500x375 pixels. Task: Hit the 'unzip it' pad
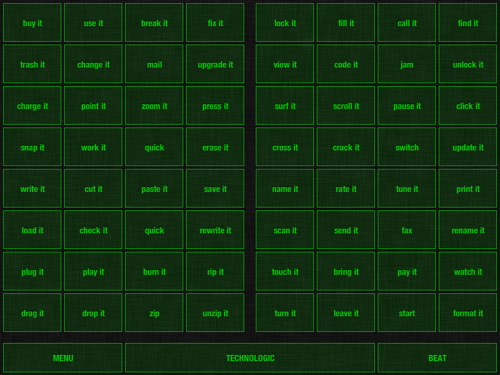tap(215, 313)
